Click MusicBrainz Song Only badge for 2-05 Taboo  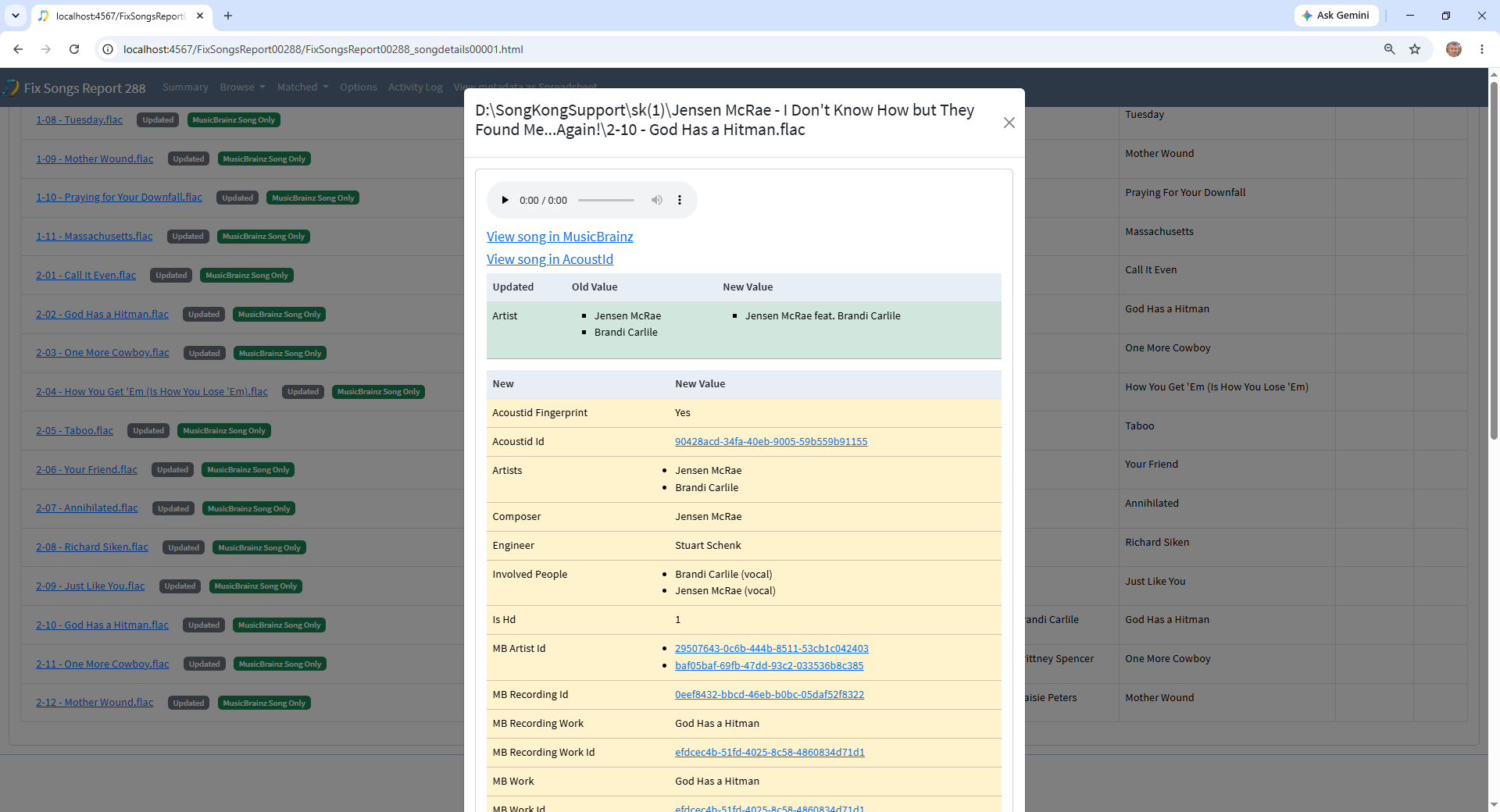(224, 431)
